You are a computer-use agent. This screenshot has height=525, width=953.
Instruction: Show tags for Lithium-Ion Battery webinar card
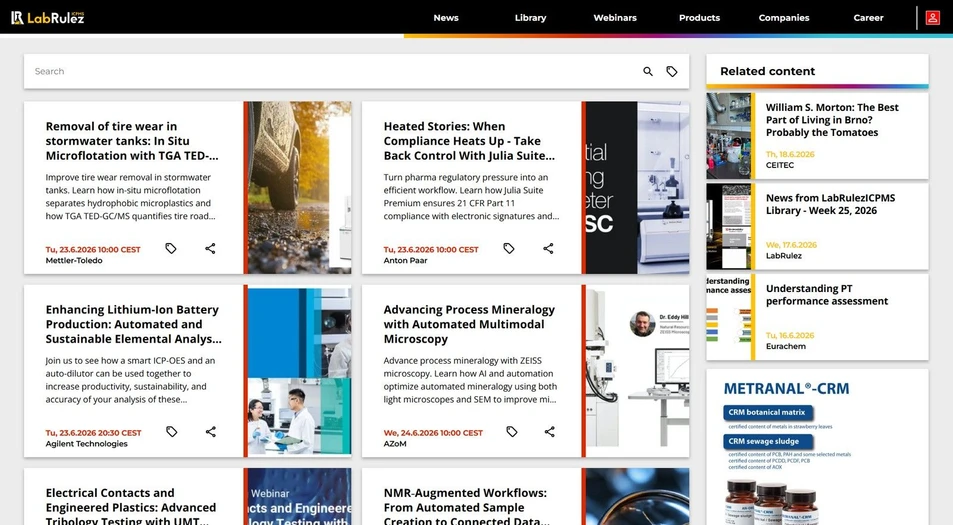click(x=171, y=432)
